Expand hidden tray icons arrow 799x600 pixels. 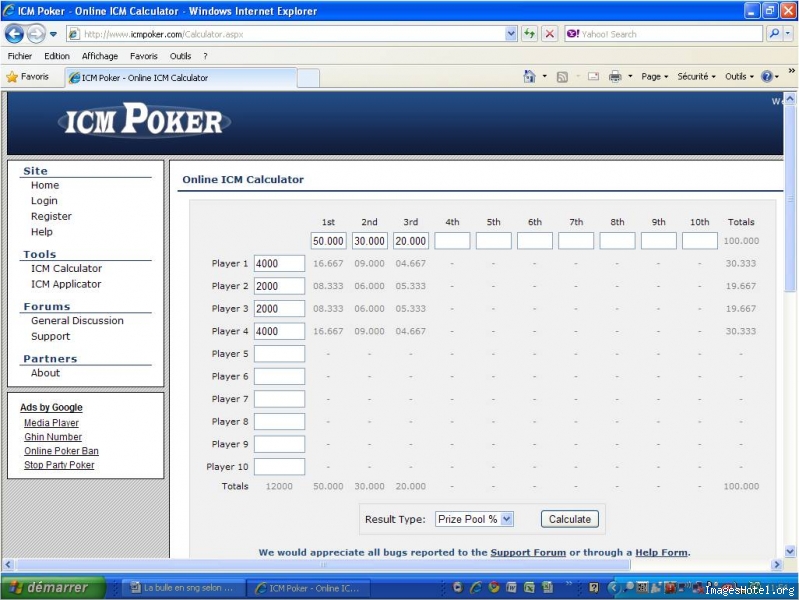pos(613,588)
